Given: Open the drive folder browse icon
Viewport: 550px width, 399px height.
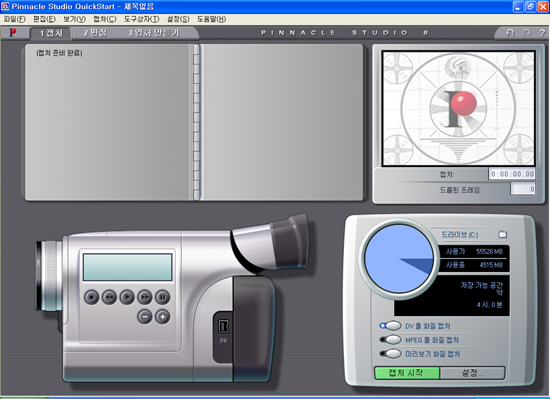Looking at the screenshot, I should pos(503,234).
